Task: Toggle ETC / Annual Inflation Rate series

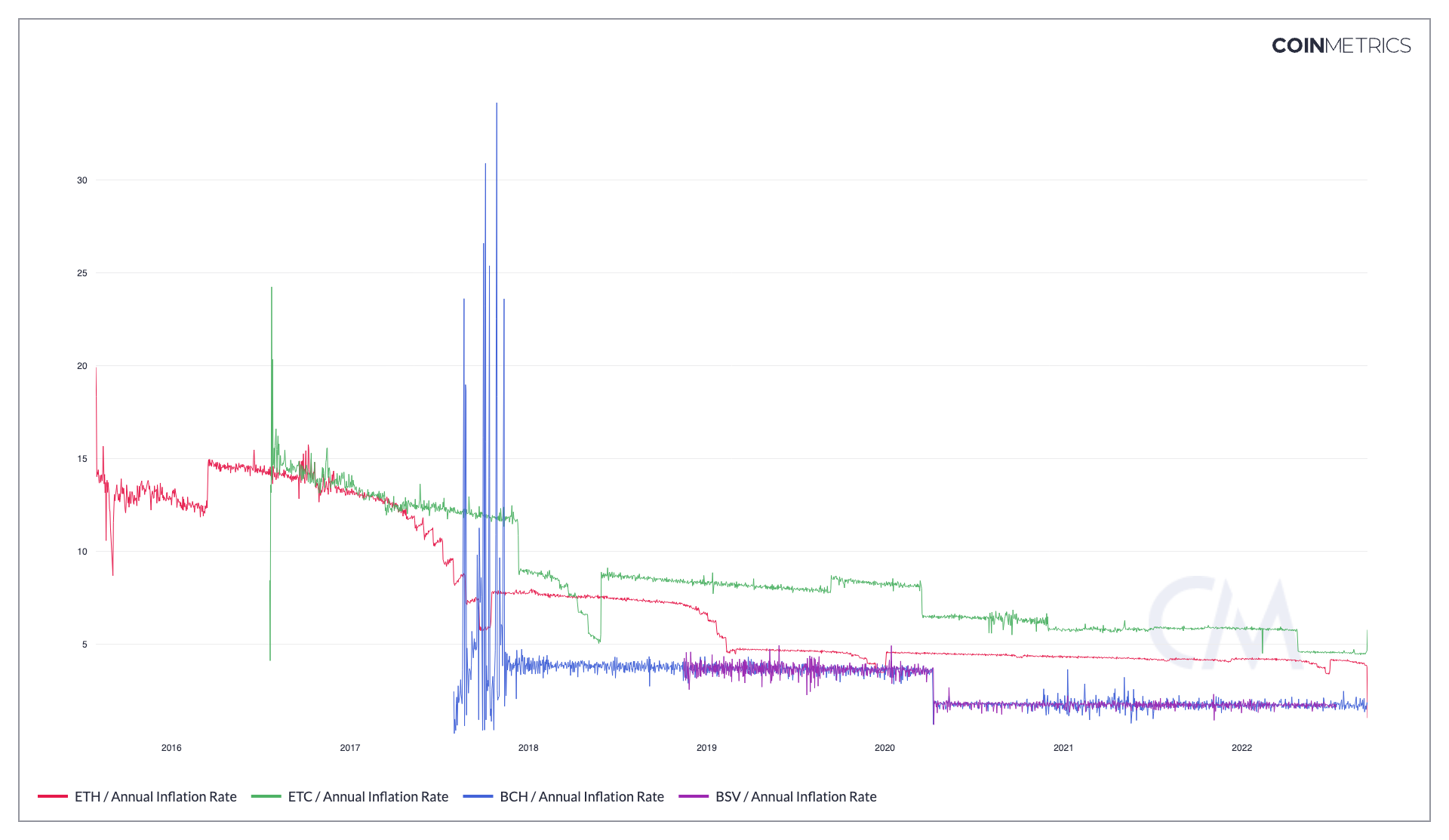Action: tap(368, 796)
